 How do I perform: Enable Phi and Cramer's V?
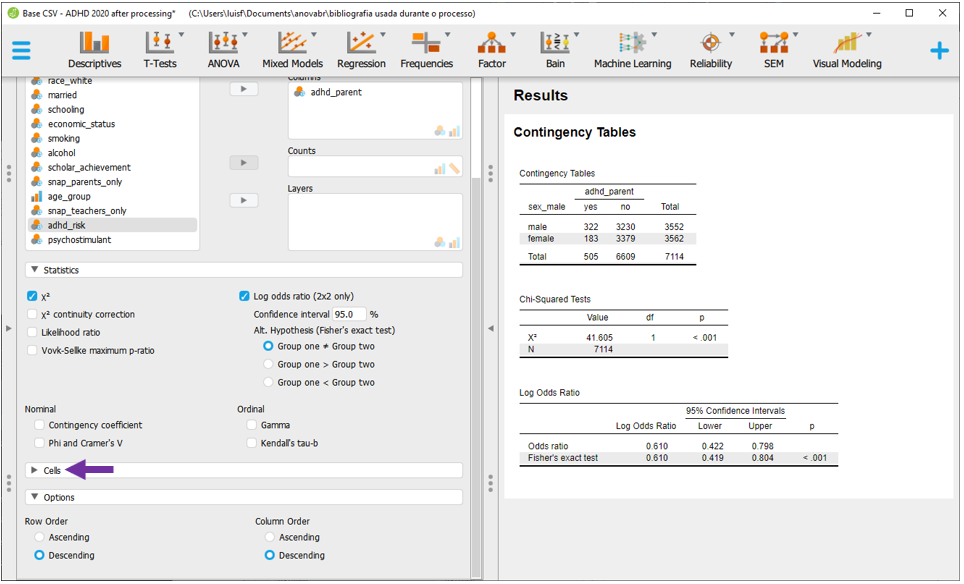40,443
